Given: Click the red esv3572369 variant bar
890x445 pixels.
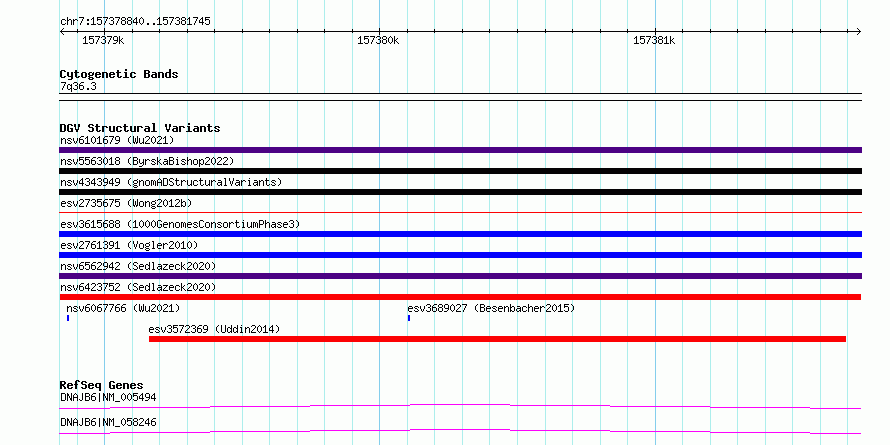Looking at the screenshot, I should (x=497, y=339).
